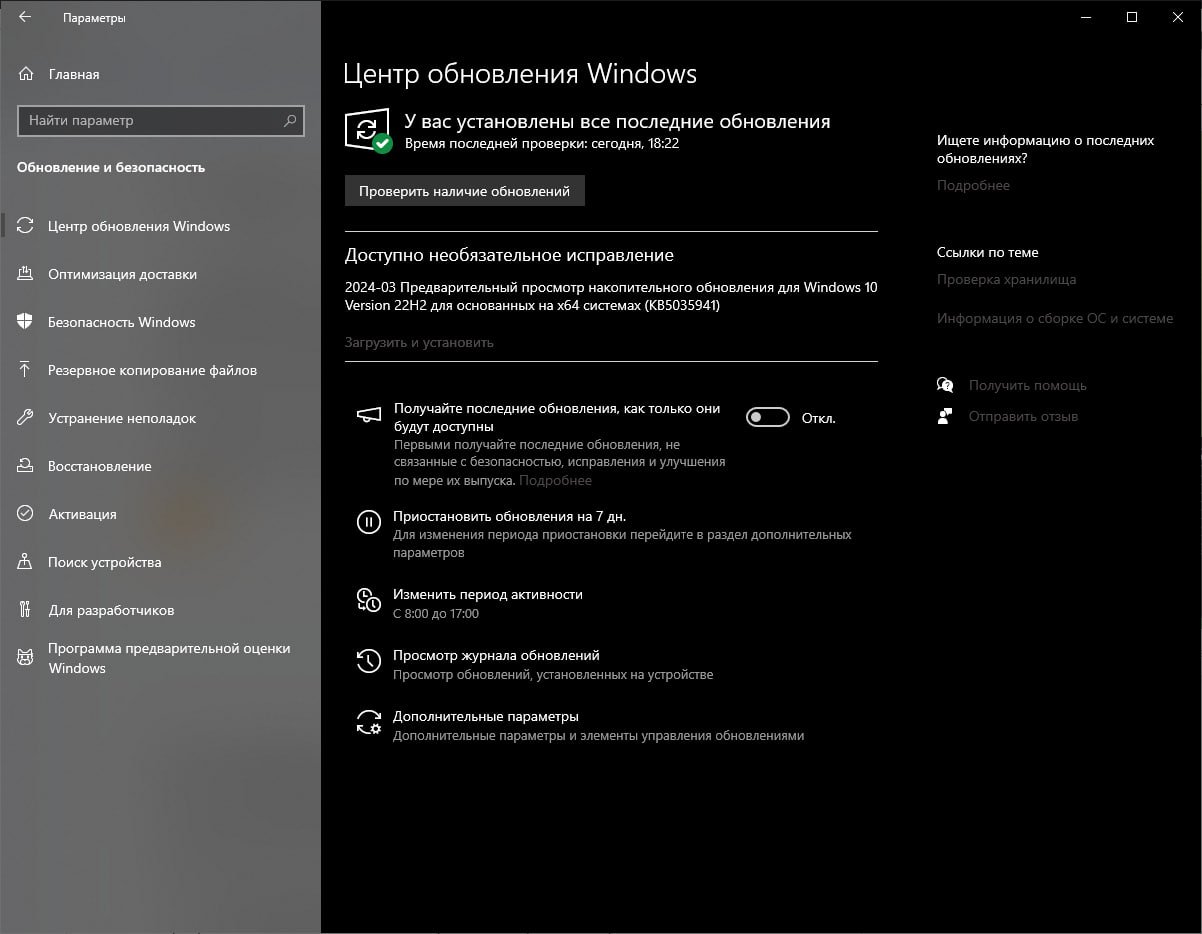Select Активация sidebar item
This screenshot has height=934, width=1202.
click(82, 514)
